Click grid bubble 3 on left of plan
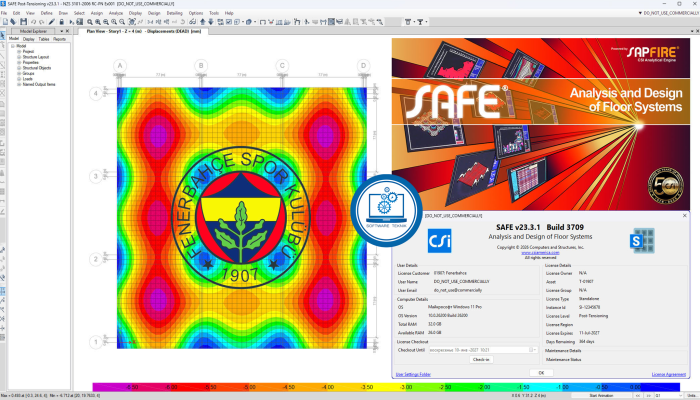 [96, 176]
